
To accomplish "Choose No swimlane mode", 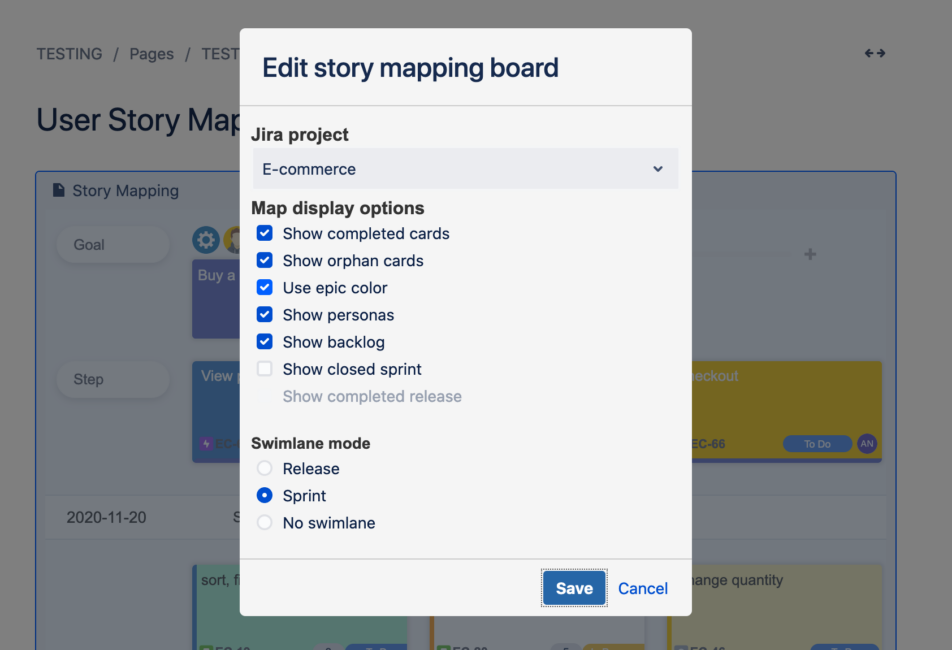I will click(x=264, y=522).
